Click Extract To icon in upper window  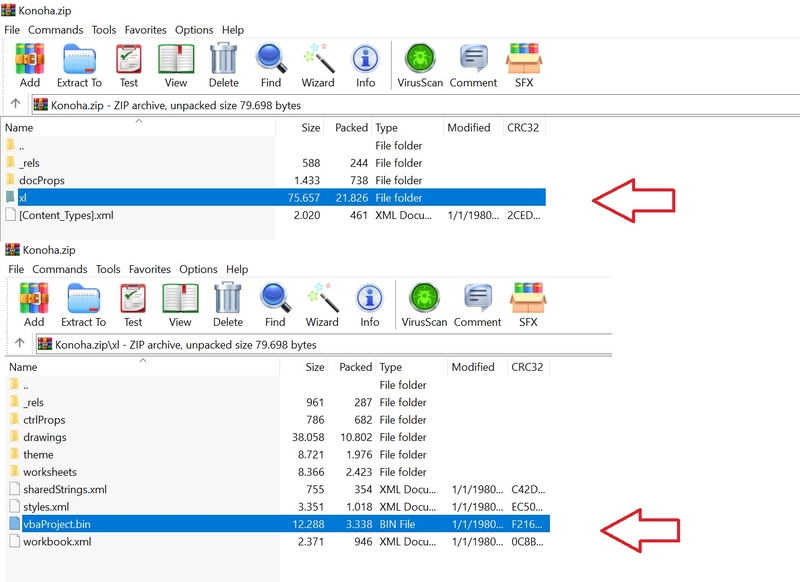point(79,66)
